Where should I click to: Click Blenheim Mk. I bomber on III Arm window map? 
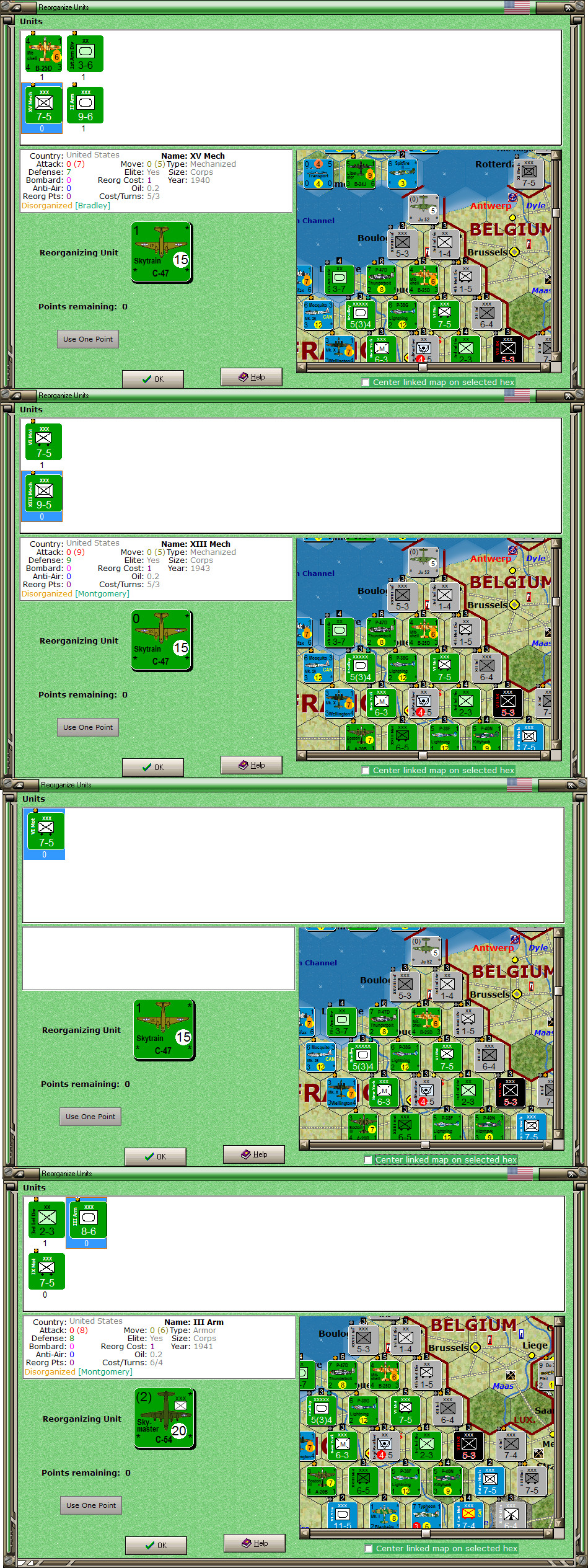click(x=384, y=1516)
